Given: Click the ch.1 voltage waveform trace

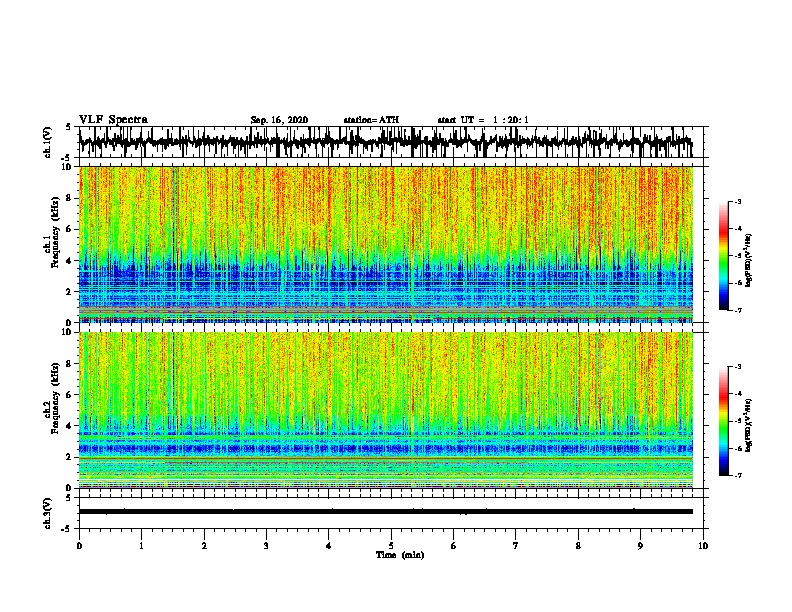Looking at the screenshot, I should [386, 142].
